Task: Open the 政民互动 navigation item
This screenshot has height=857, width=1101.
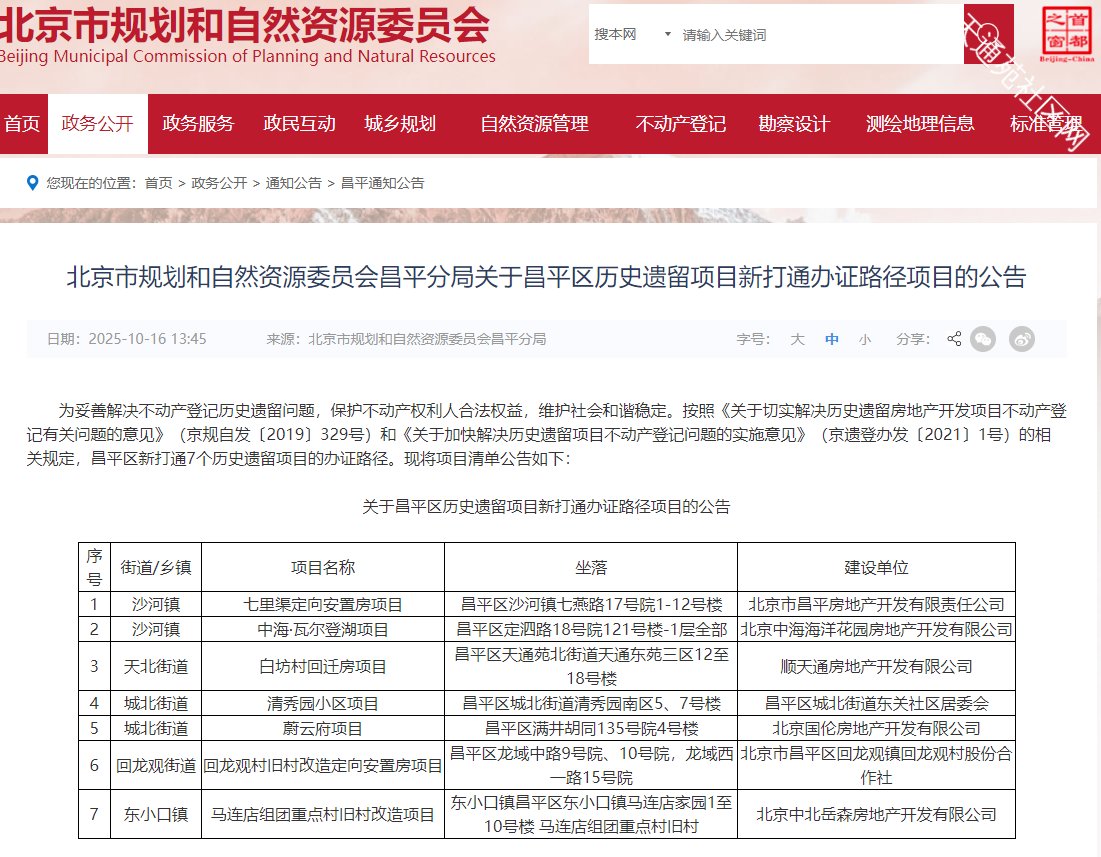Action: click(x=299, y=124)
